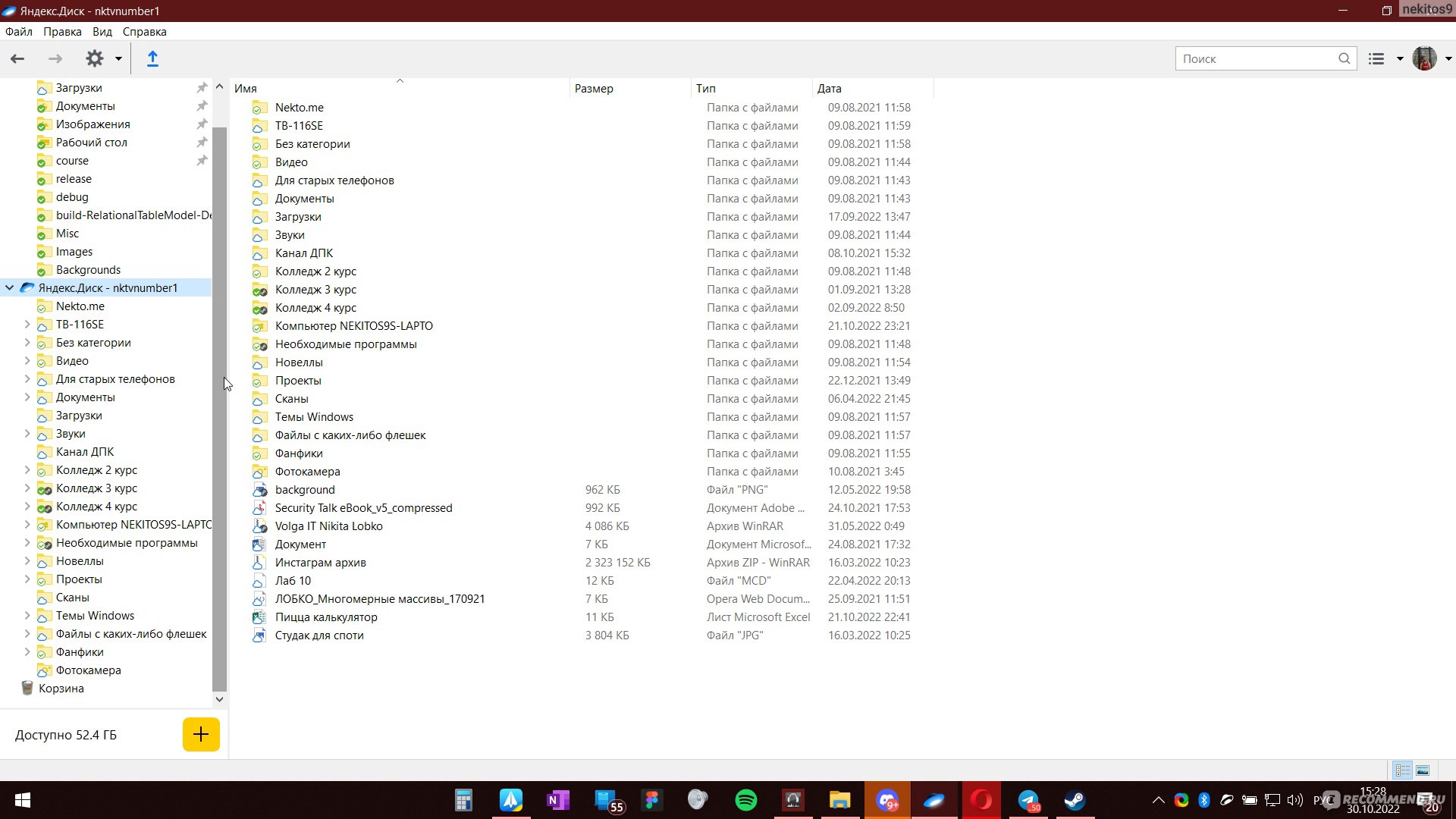Open the Файл menu
This screenshot has width=1456, height=819.
[19, 31]
